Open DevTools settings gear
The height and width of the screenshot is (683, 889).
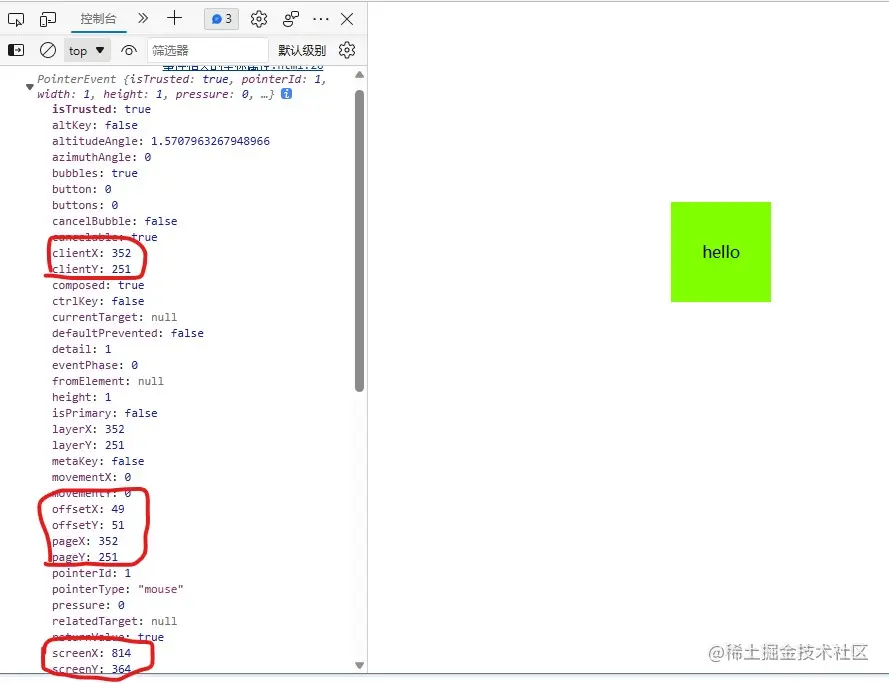(x=259, y=19)
